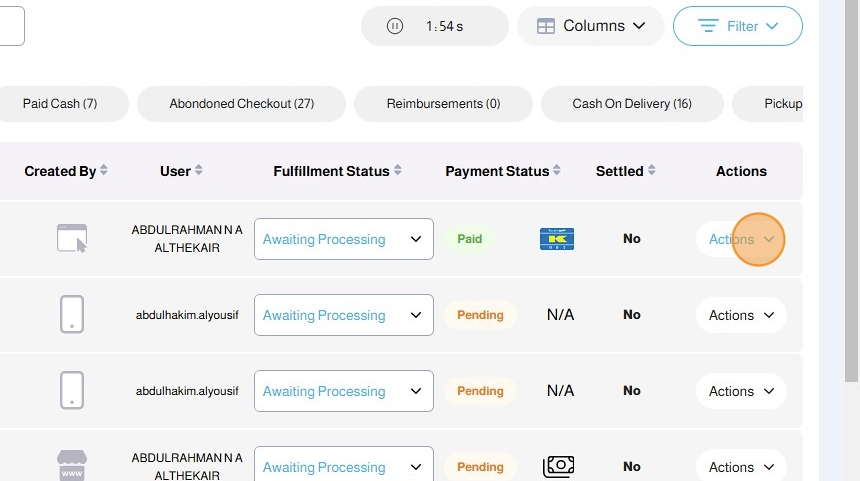860x481 pixels.
Task: Pause the auto-refresh timer
Action: [395, 26]
